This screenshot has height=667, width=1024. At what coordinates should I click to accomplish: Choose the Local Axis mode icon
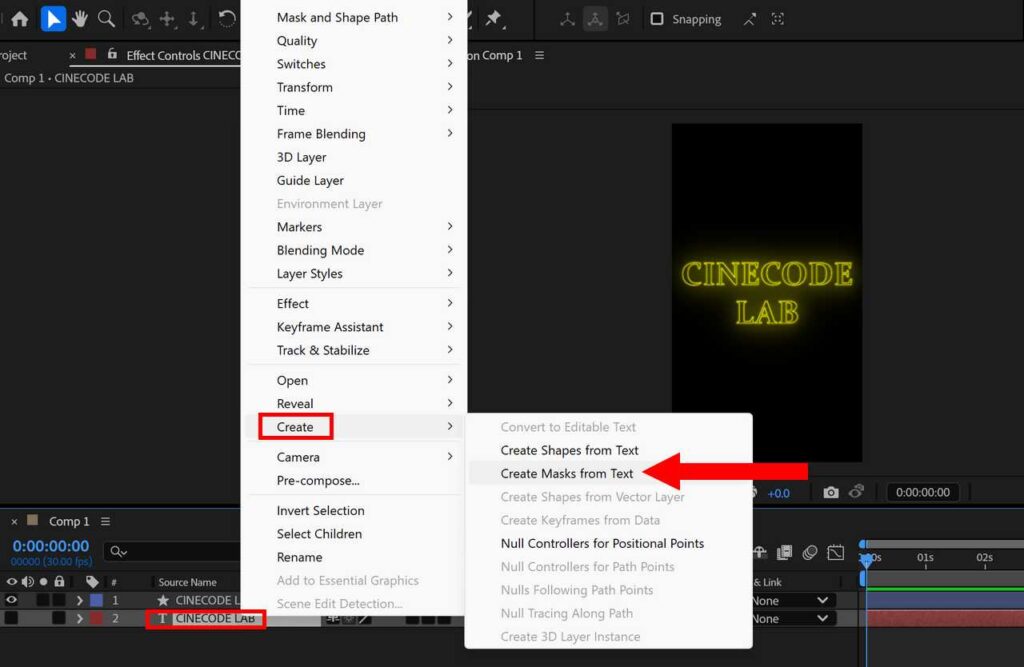tap(567, 19)
